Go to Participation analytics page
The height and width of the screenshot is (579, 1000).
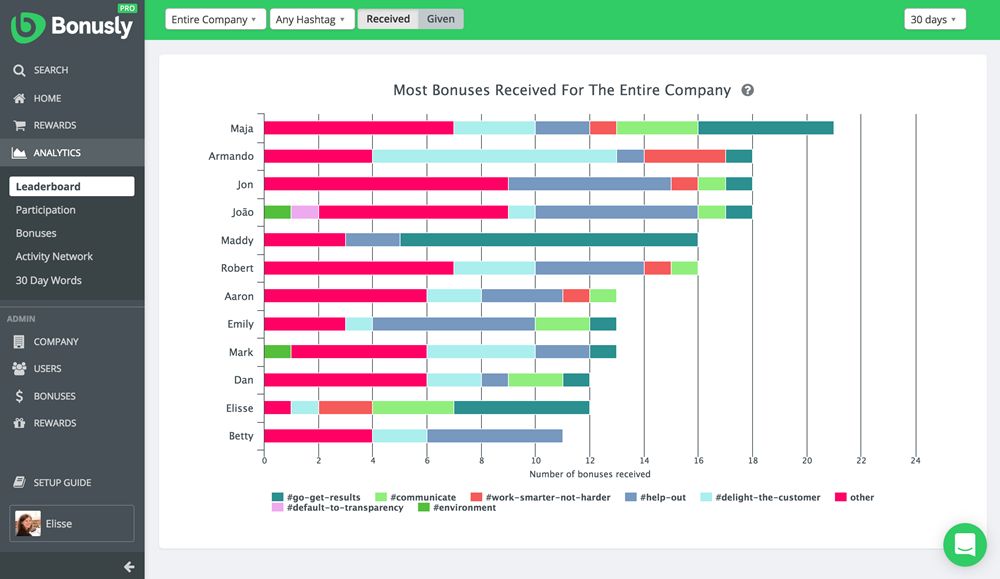[45, 210]
